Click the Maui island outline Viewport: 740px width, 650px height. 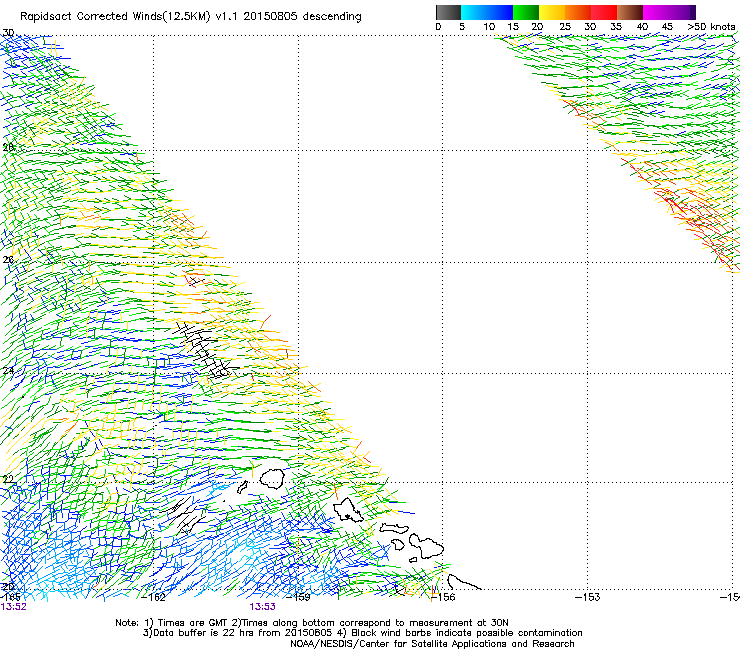pyautogui.click(x=426, y=545)
